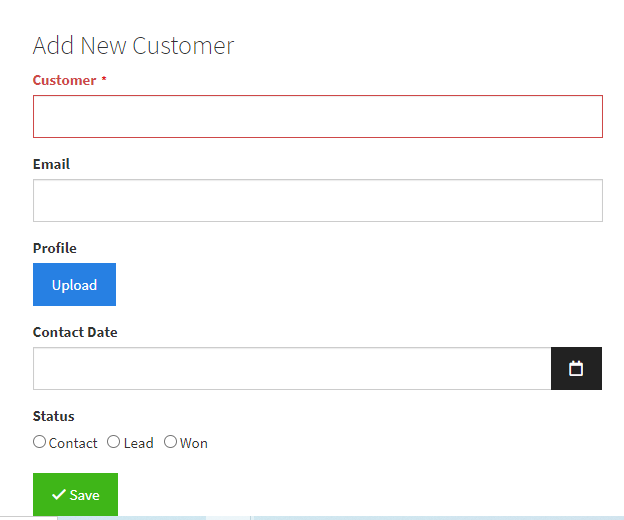Click the Add New Customer heading
This screenshot has width=624, height=520.
[134, 46]
